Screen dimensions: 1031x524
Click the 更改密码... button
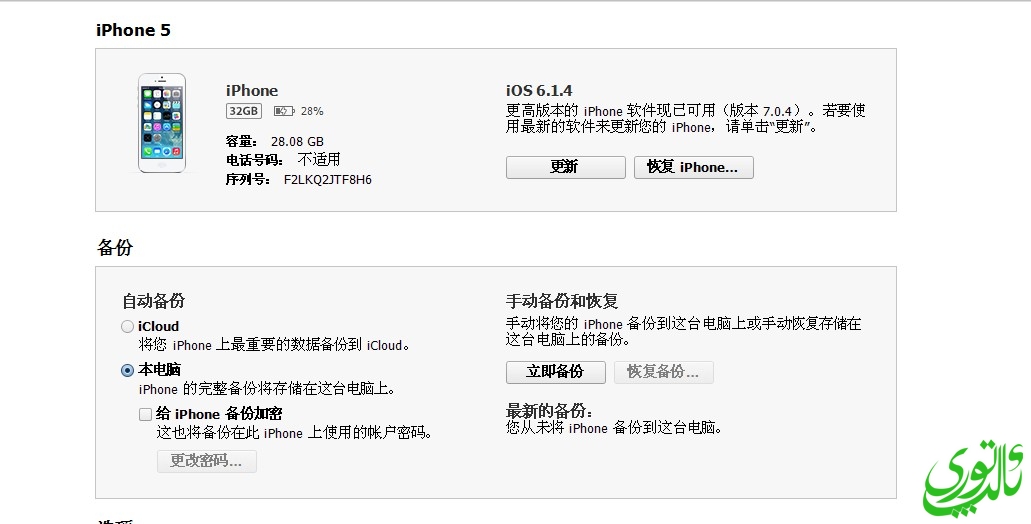click(206, 461)
